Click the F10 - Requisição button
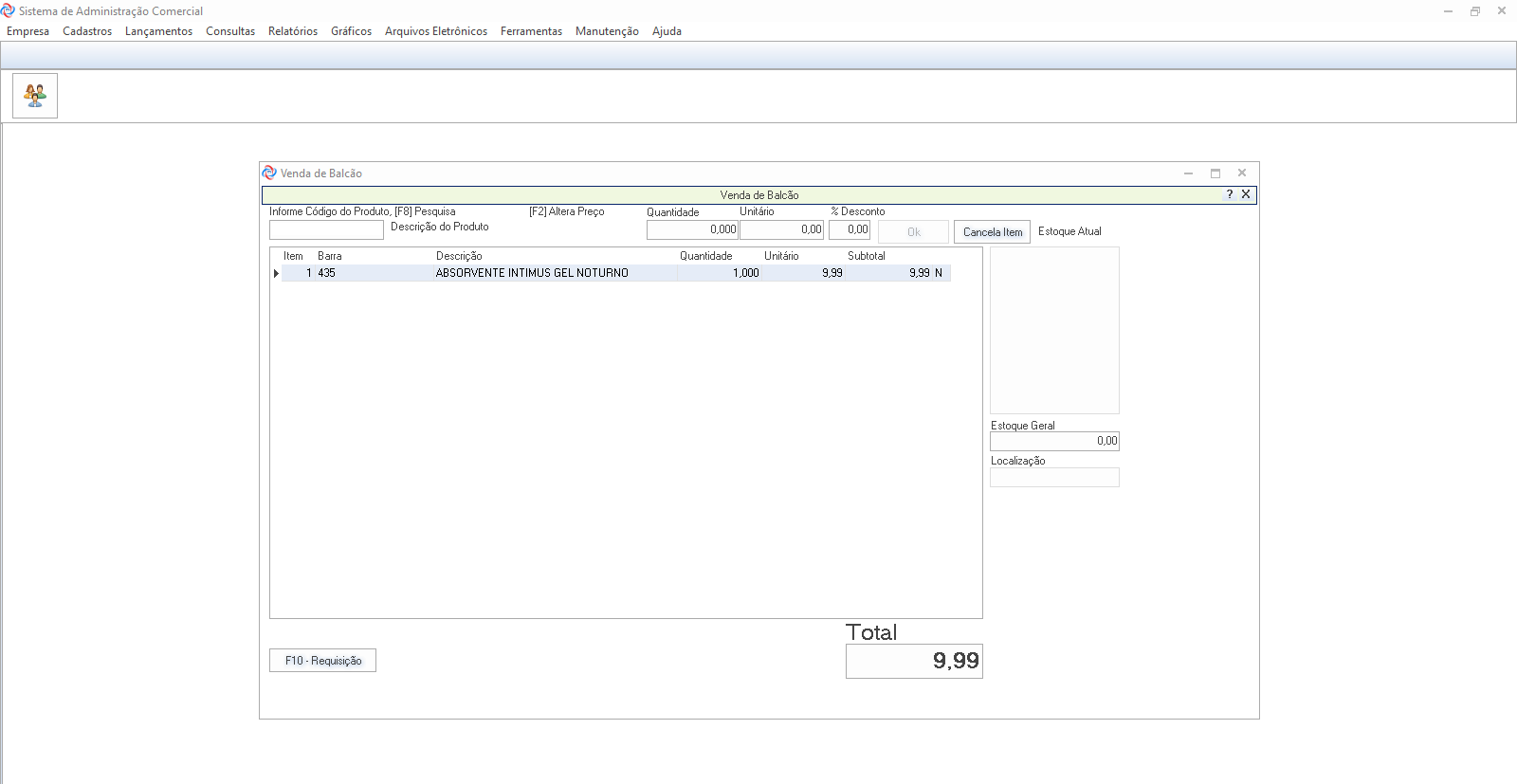The image size is (1517, 784). pos(322,661)
